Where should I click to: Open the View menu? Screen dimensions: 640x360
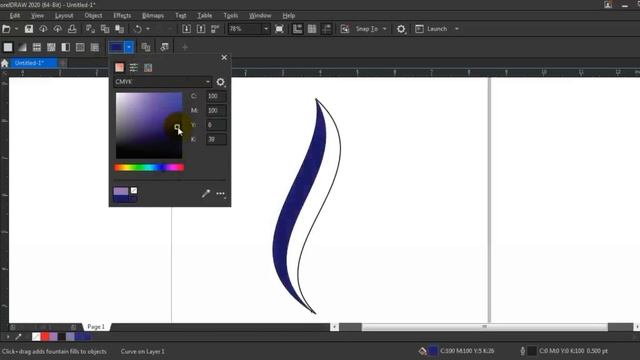tap(37, 16)
